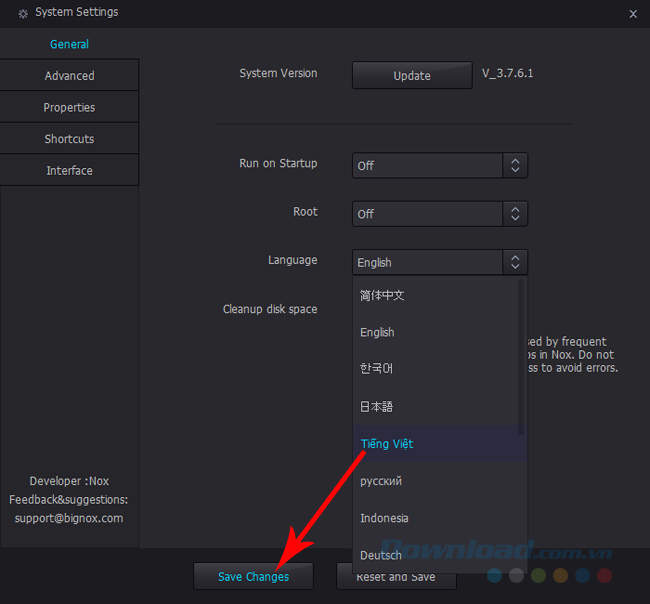Choose русский in the language list
Viewport: 650px width, 604px height.
point(440,481)
